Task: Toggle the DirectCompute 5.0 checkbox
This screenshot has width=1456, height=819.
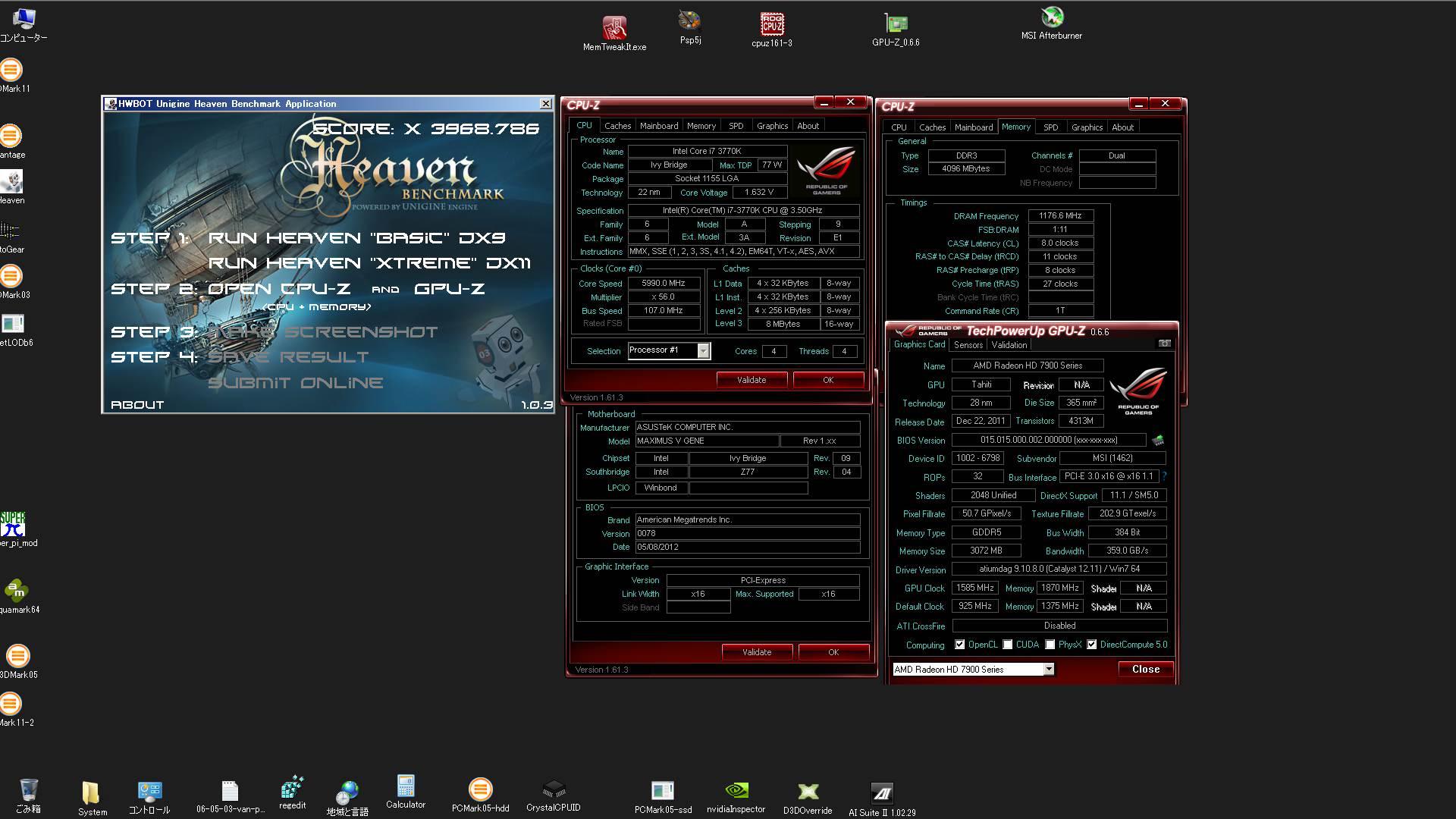Action: [1091, 645]
